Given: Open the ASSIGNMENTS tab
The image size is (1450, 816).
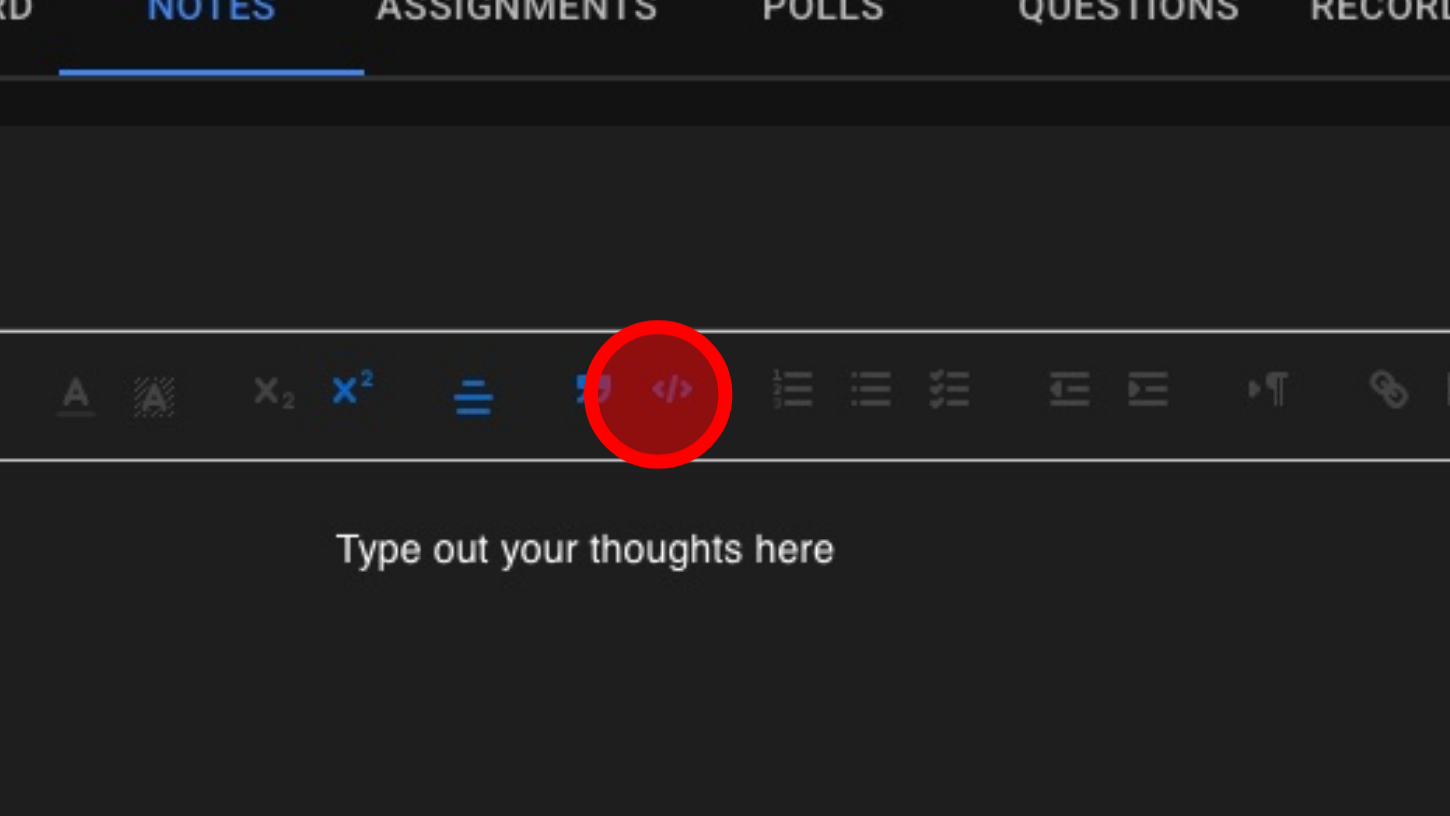Looking at the screenshot, I should point(516,10).
